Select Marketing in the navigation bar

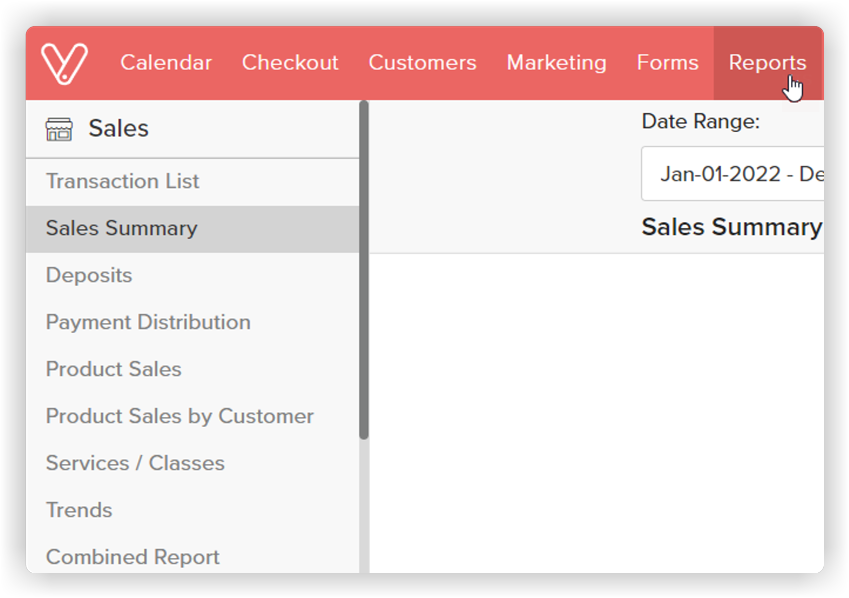point(556,63)
